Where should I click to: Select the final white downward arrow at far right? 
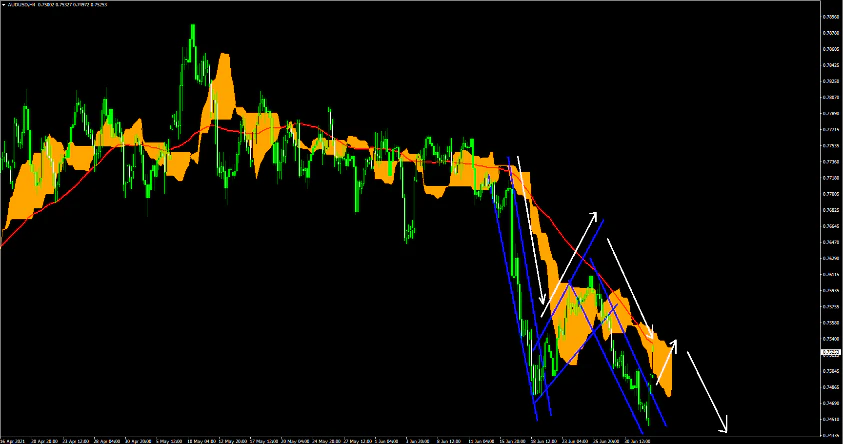[x=706, y=390]
